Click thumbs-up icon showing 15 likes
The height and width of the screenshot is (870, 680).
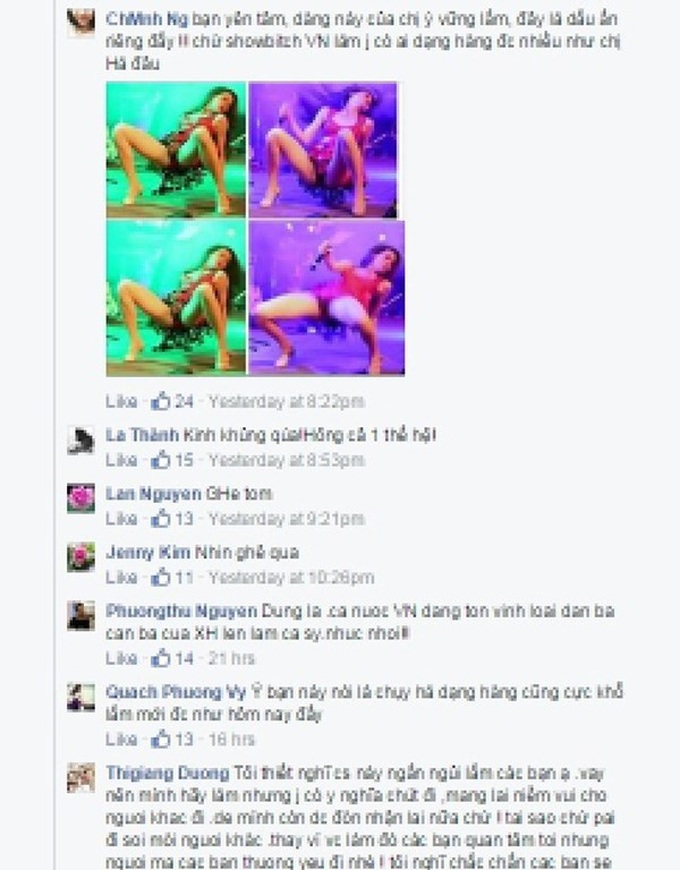point(160,459)
